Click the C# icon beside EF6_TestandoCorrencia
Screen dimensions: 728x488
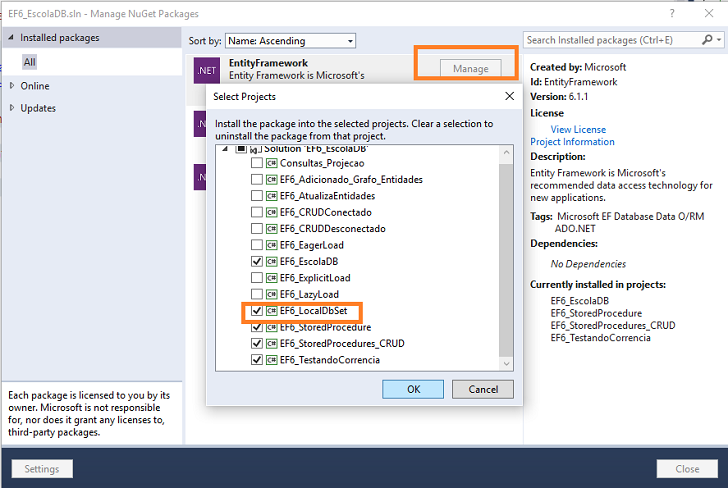pos(272,360)
